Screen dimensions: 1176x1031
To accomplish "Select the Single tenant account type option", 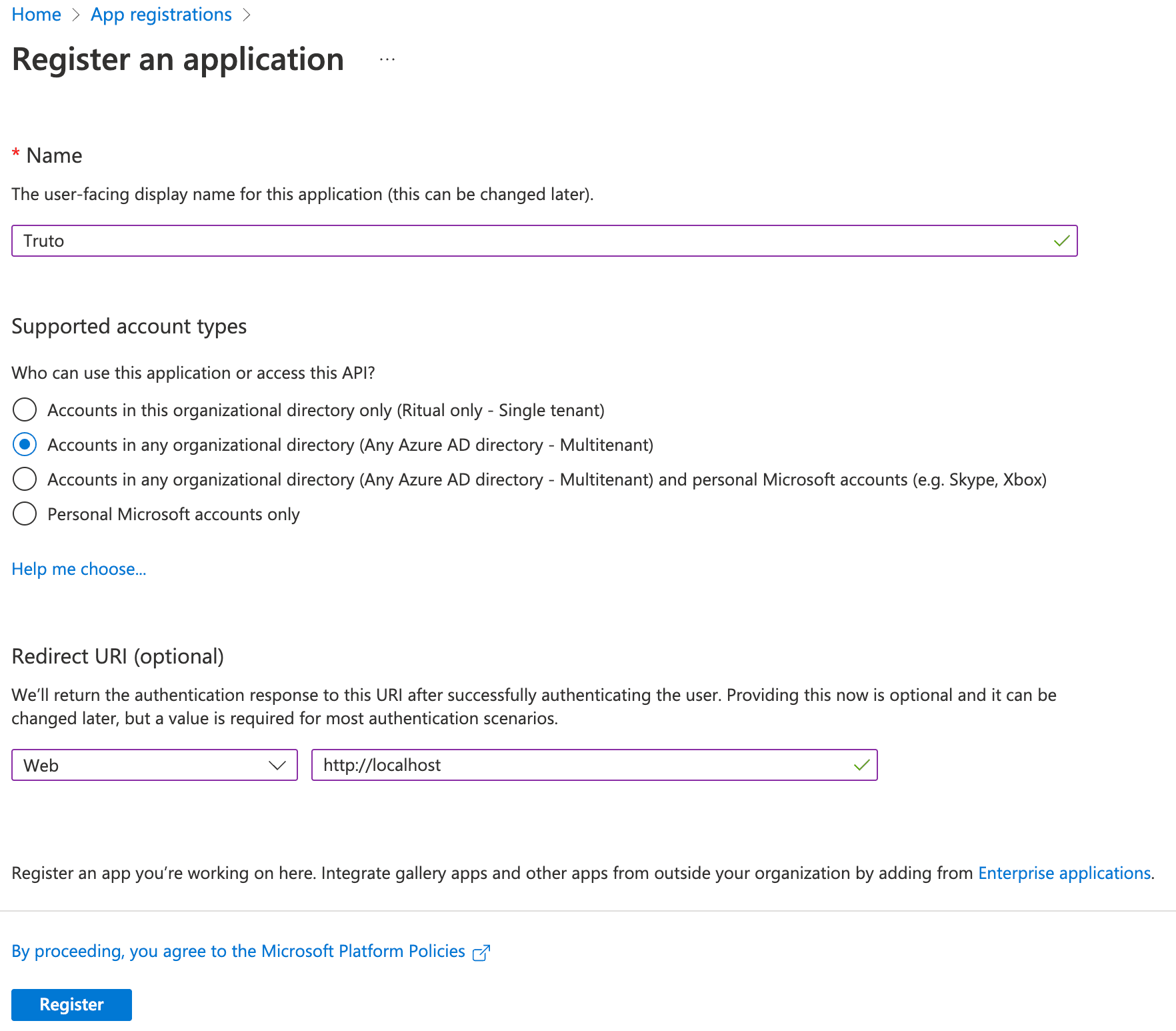I will point(24,410).
